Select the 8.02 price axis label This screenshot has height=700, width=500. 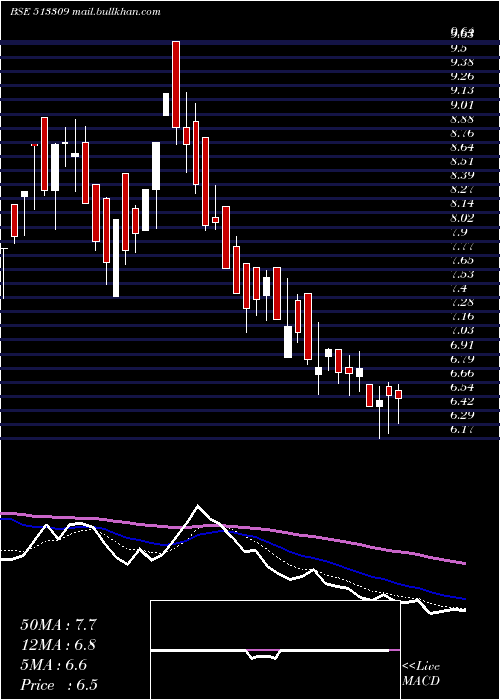click(462, 218)
